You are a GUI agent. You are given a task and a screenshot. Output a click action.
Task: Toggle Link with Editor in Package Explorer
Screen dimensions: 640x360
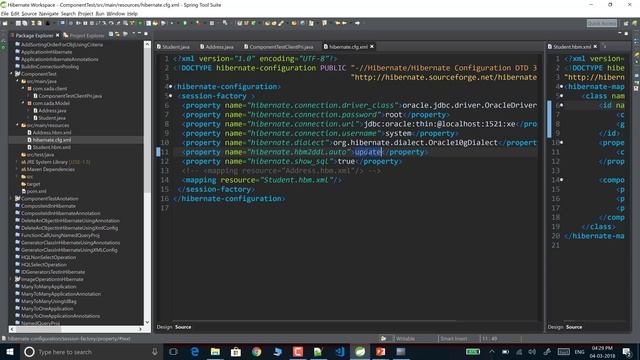click(117, 34)
